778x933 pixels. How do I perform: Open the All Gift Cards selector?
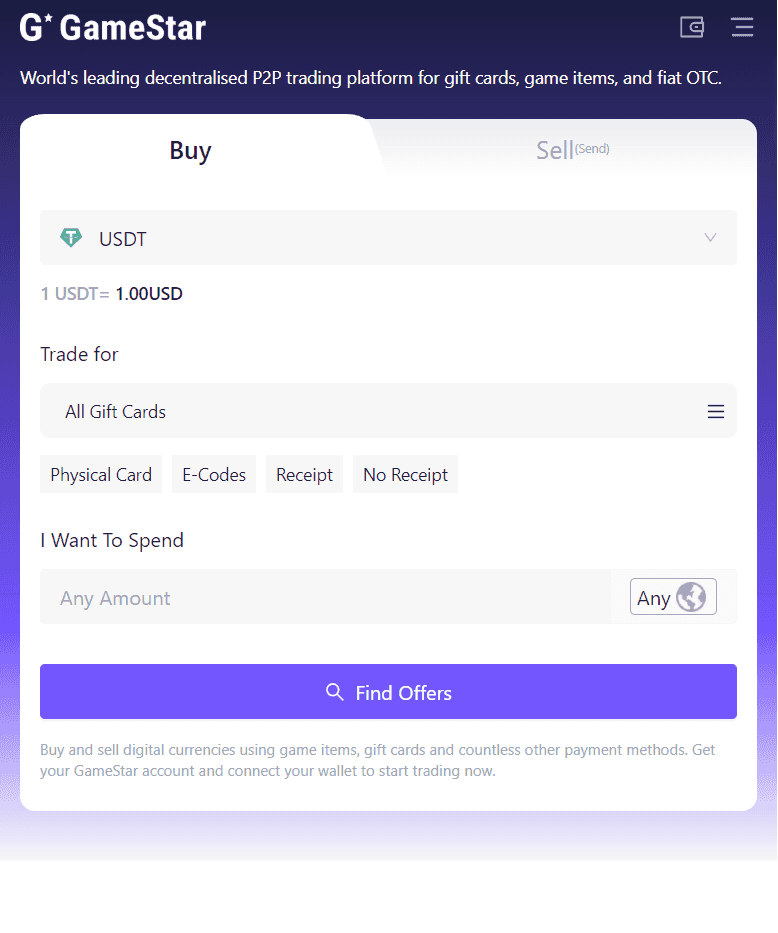tap(388, 411)
